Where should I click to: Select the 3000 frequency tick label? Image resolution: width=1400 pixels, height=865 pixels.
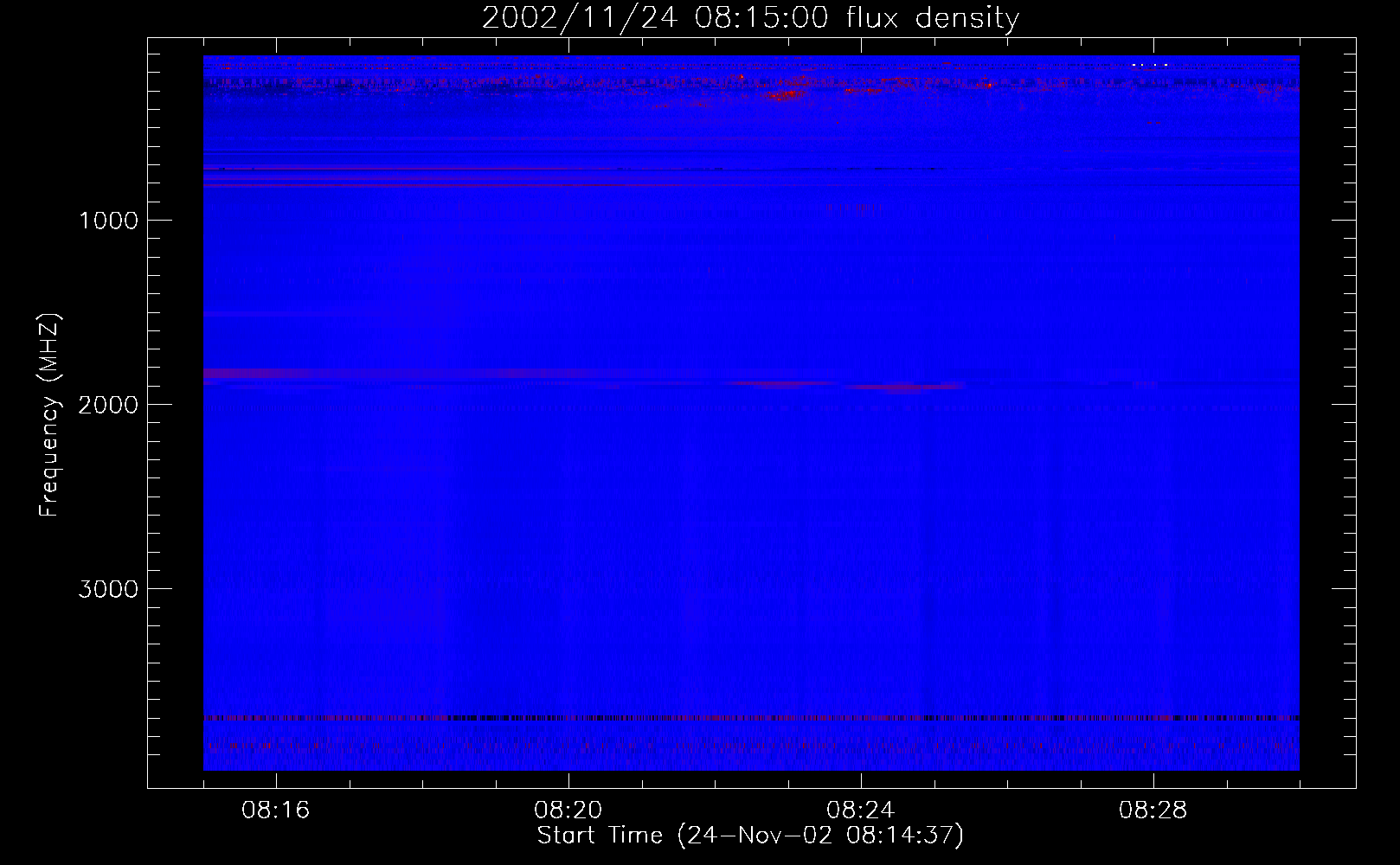(x=108, y=589)
